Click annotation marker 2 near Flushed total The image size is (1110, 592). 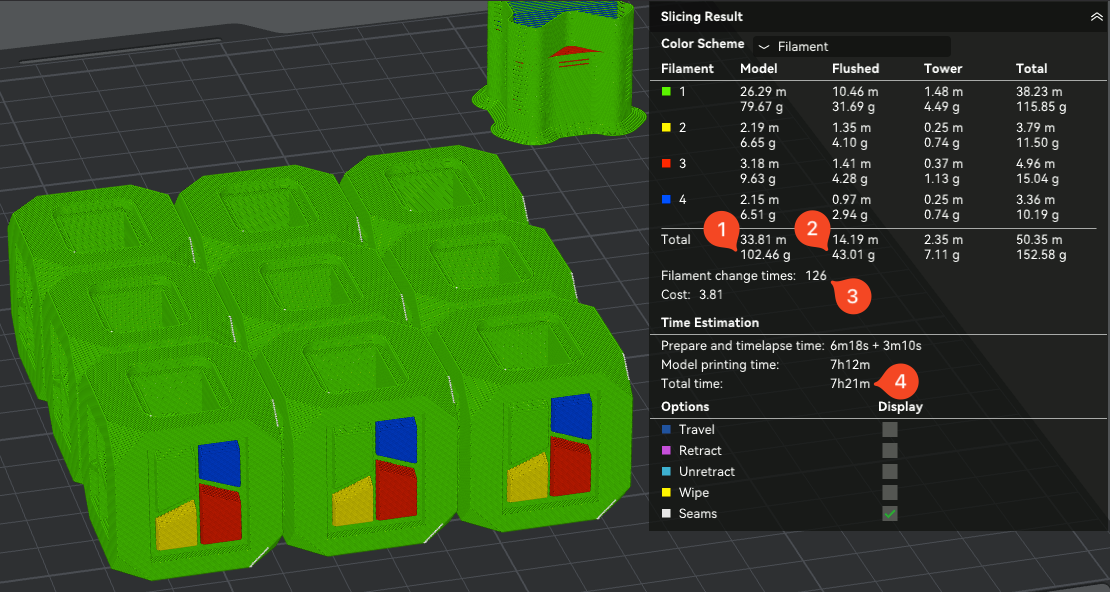coord(812,230)
